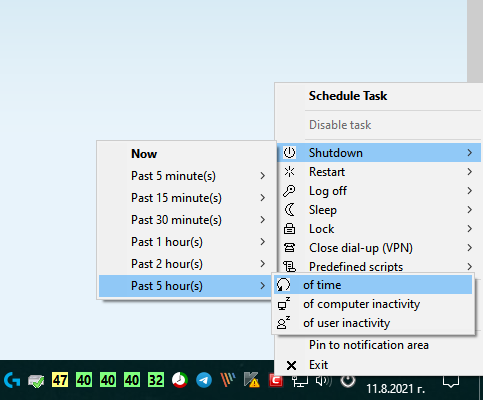Click the round power-timer tray icon

(x=348, y=380)
